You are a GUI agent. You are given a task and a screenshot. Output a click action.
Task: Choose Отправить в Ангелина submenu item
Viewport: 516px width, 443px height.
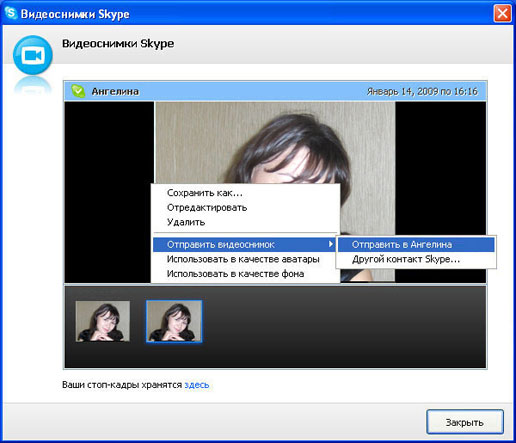[x=416, y=244]
